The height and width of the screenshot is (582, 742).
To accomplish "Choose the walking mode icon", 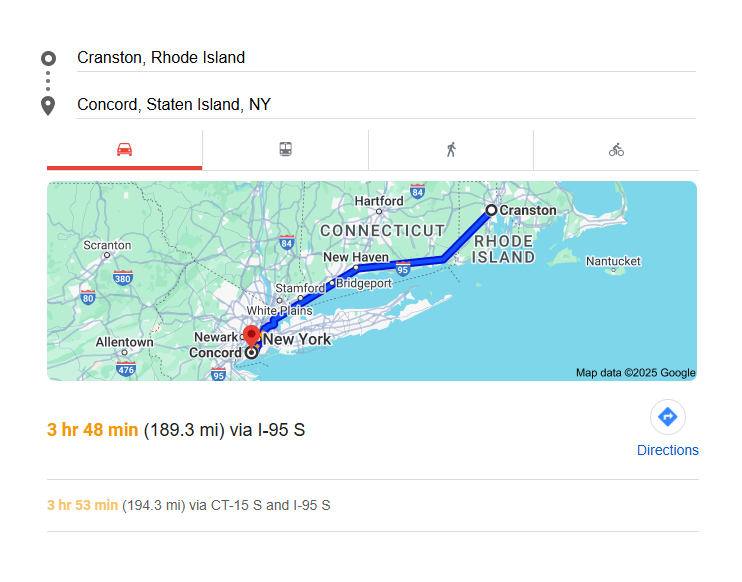I will pos(451,150).
